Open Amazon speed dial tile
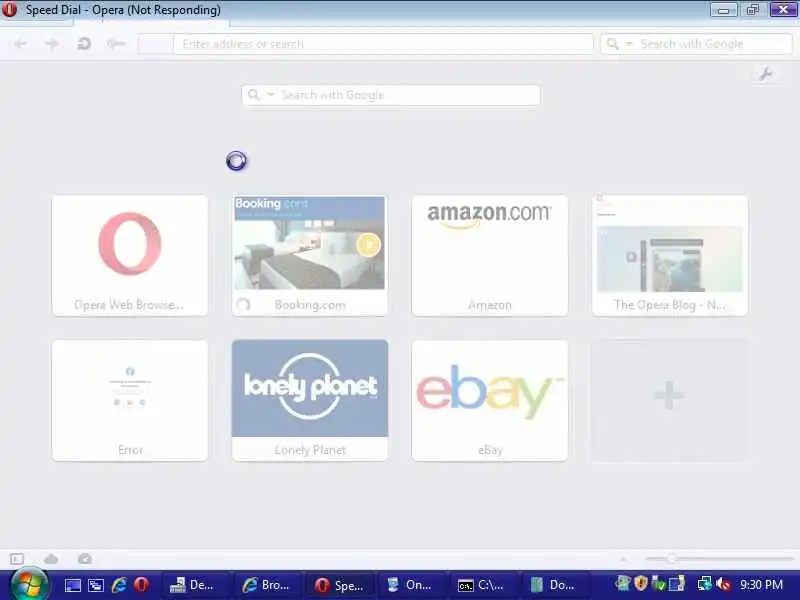Screen dimensions: 800x600 pos(490,255)
